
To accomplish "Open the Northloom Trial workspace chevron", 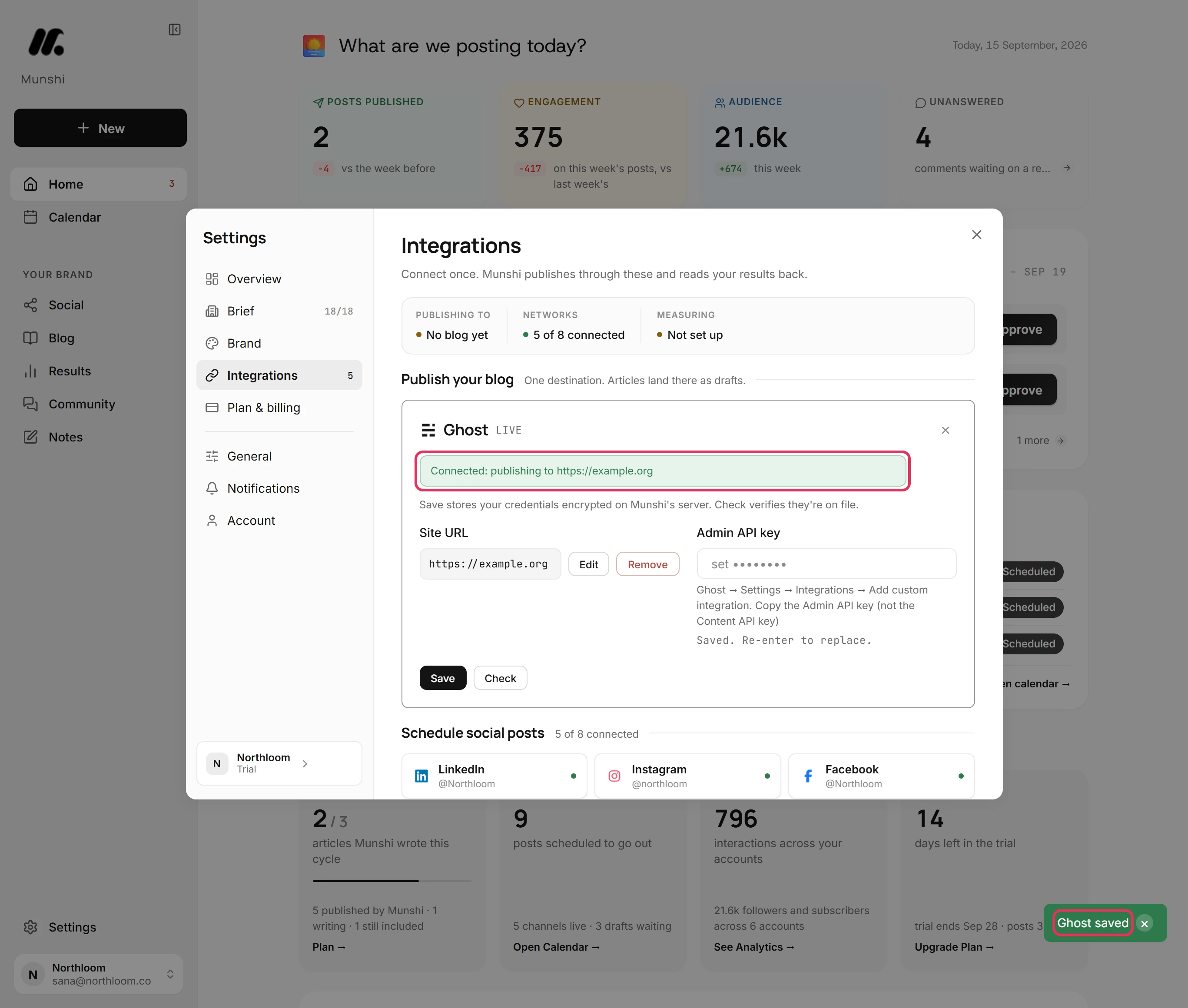I will pos(305,763).
